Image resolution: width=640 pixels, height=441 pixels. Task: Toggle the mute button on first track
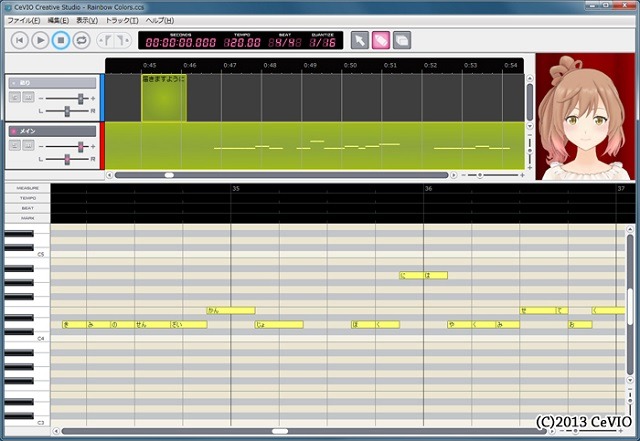coord(15,97)
